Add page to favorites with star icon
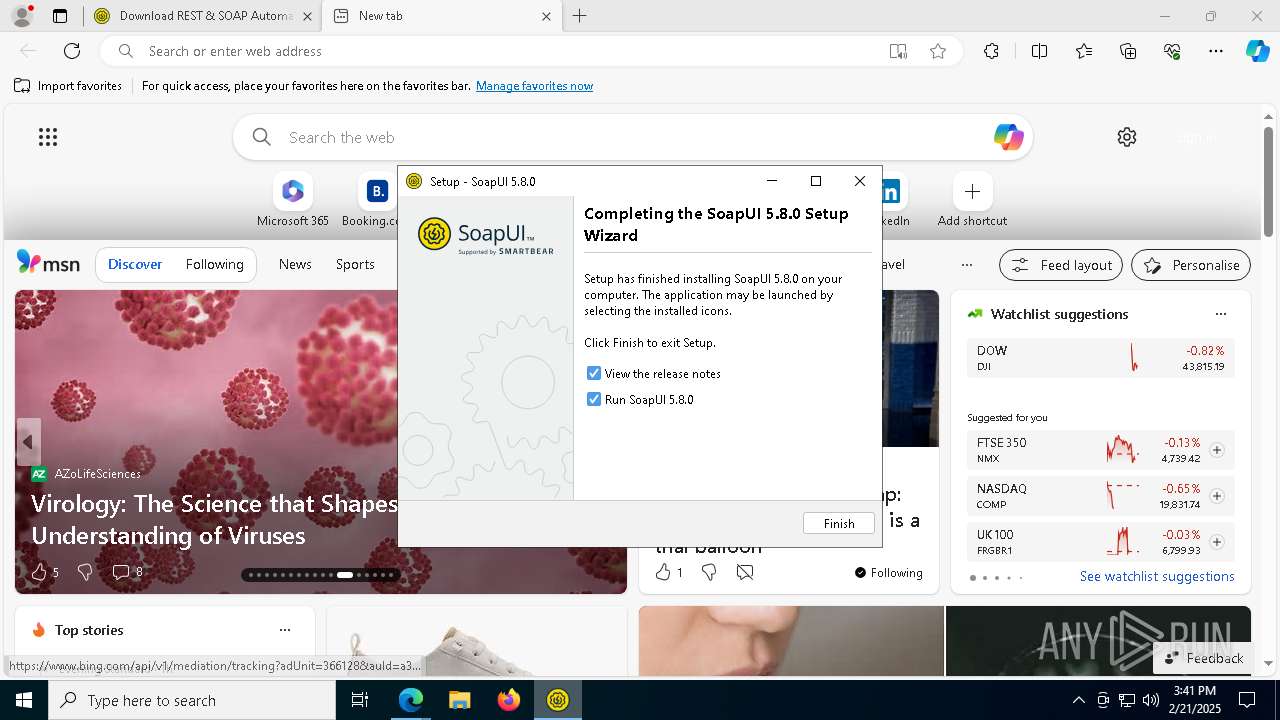1280x720 pixels. (938, 51)
